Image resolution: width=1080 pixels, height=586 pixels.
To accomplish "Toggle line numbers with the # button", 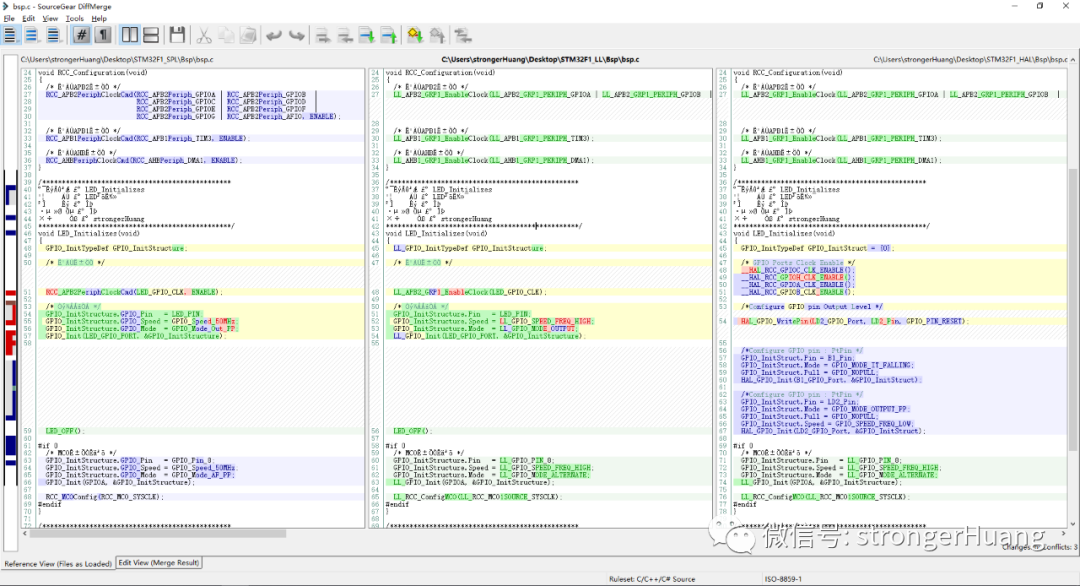I will click(81, 35).
